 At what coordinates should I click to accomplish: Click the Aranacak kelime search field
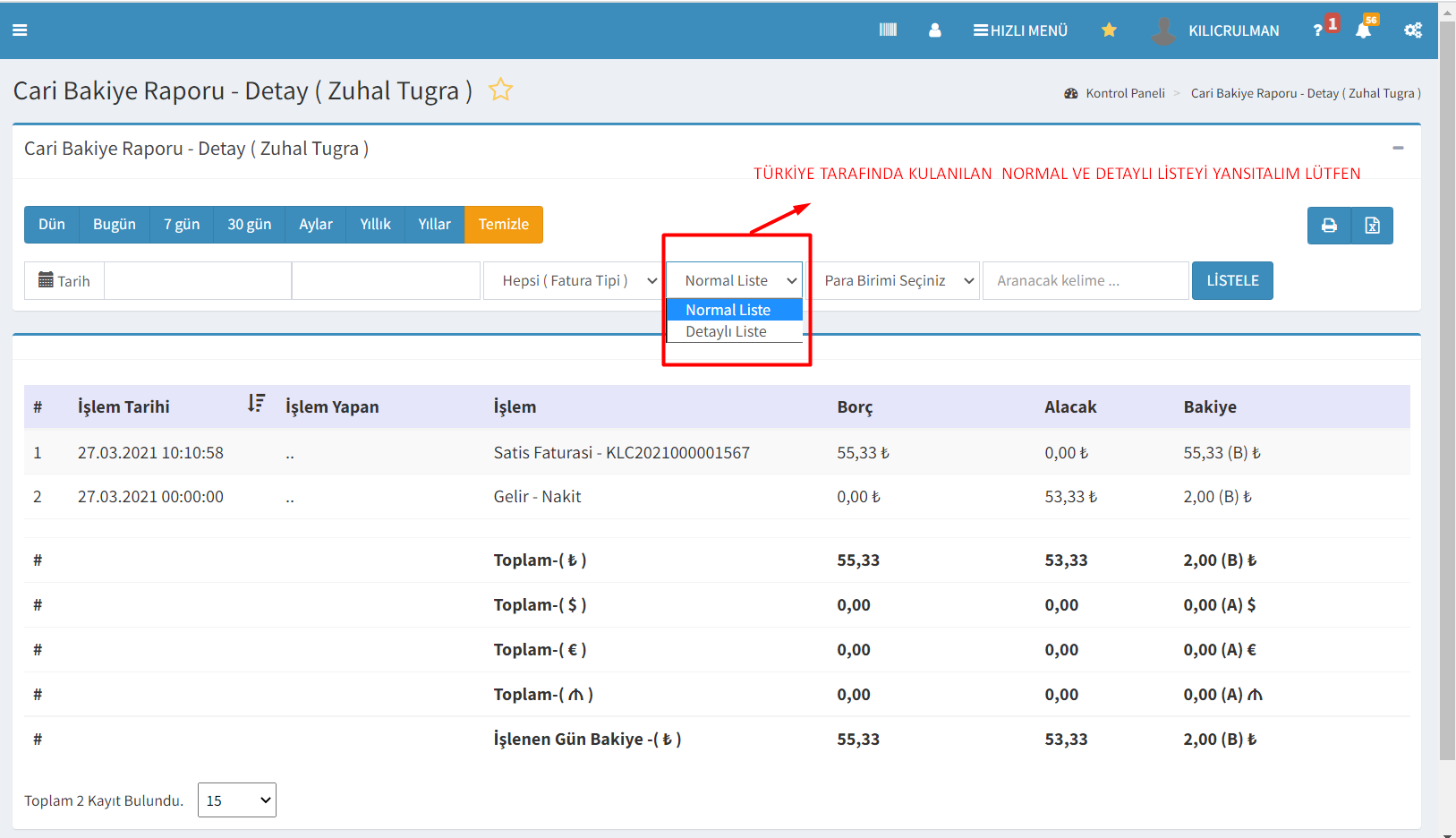[1085, 281]
